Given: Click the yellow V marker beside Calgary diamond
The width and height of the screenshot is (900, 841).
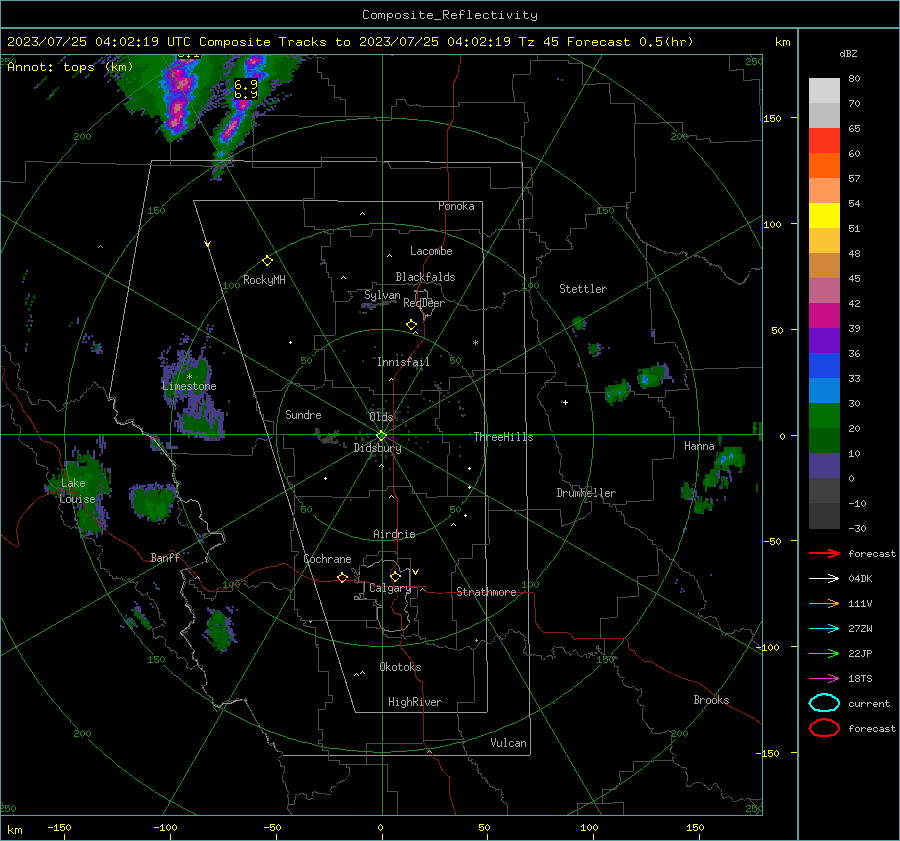Looking at the screenshot, I should point(416,572).
